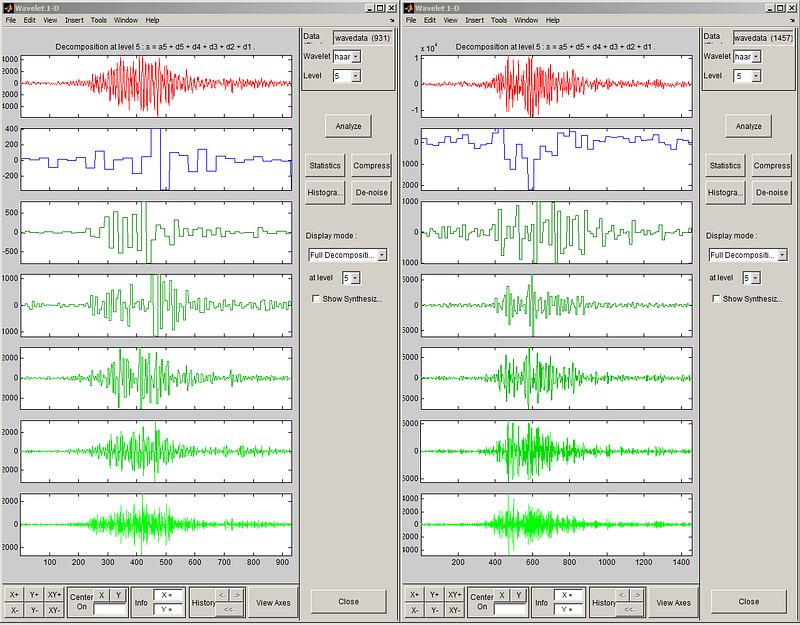Open Wavelet haar dropdown in left window
This screenshot has height=625, width=800.
(347, 57)
